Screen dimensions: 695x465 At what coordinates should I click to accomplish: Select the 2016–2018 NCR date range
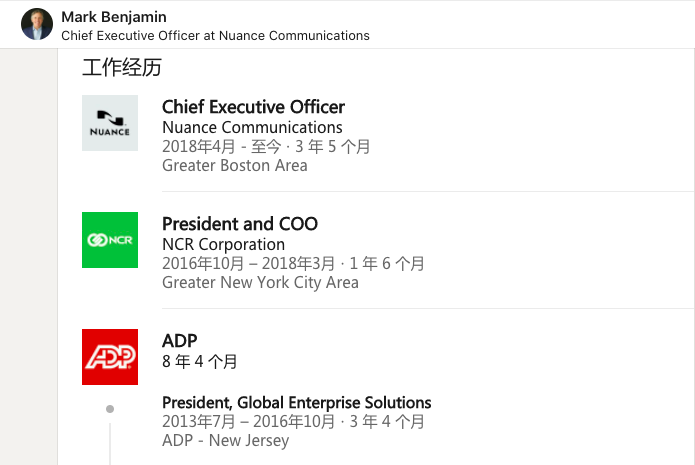(x=293, y=263)
